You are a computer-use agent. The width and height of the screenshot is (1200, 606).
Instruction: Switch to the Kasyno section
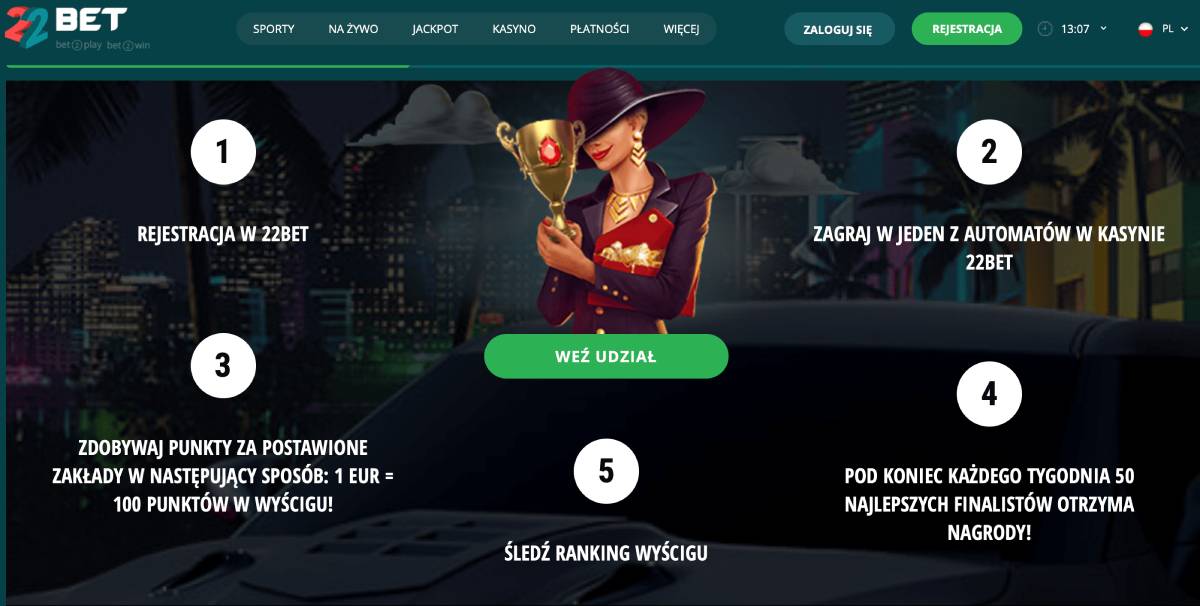(514, 29)
